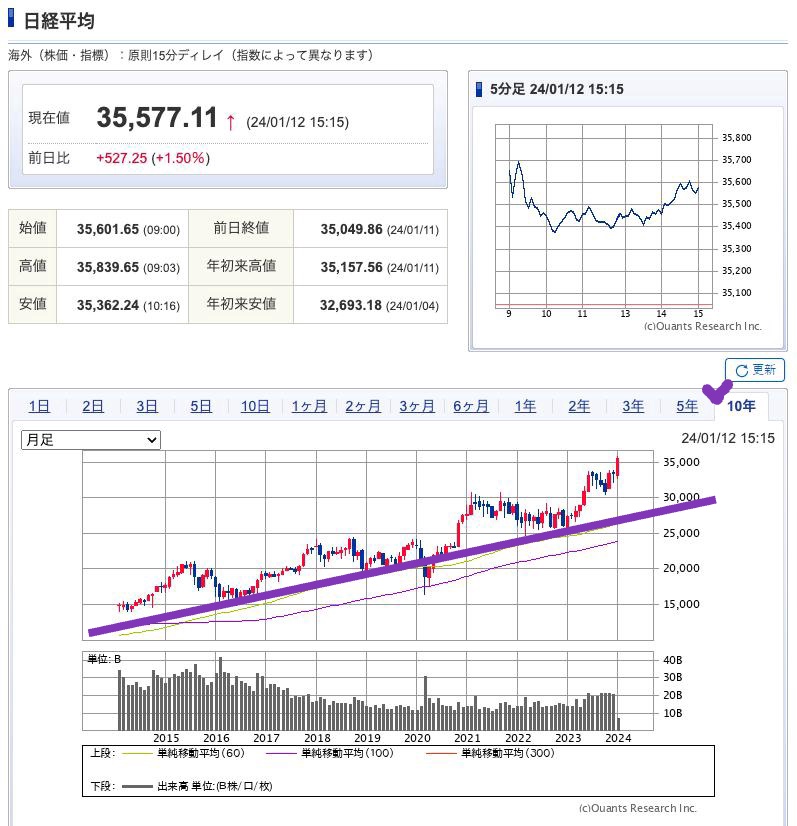This screenshot has width=797, height=826.
Task: Click the volume bar chart
Action: 368,691
